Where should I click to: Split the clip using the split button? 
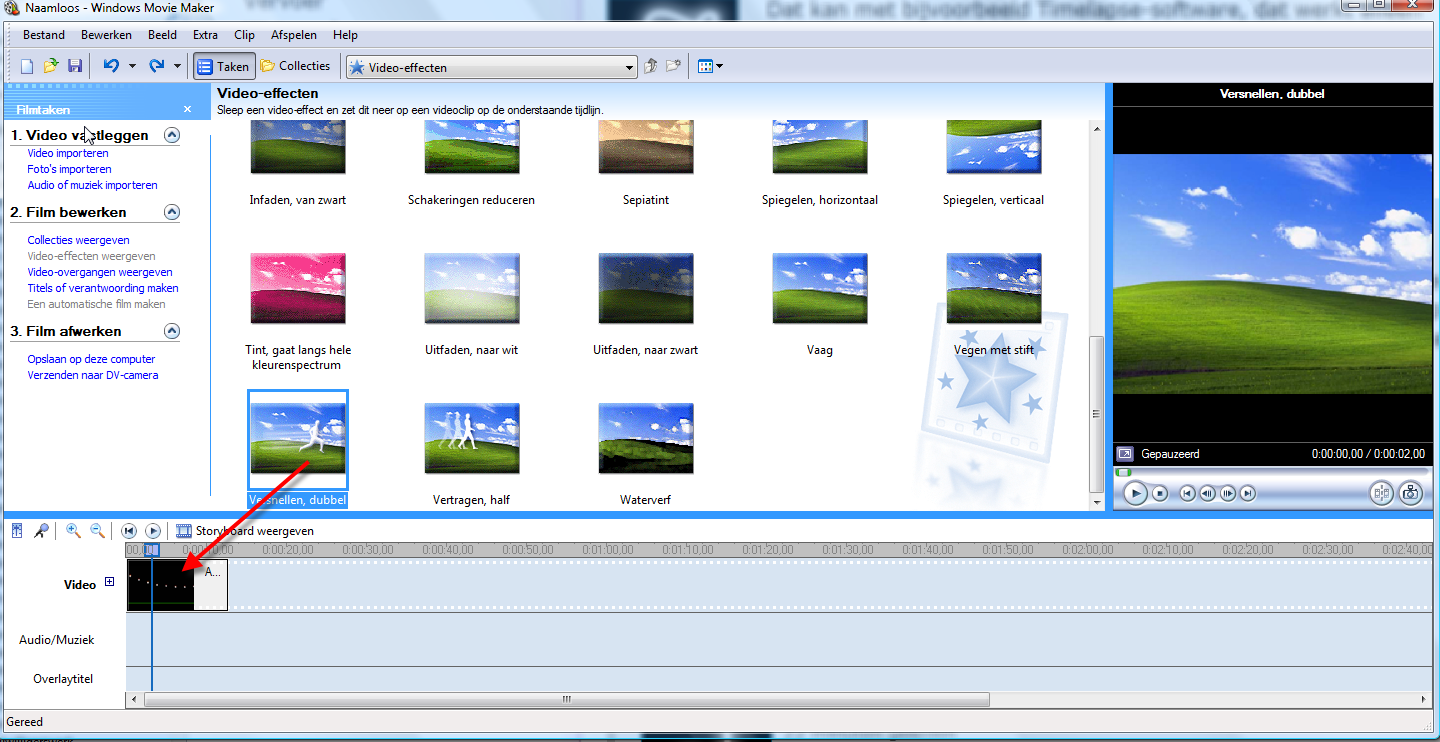pos(1381,493)
